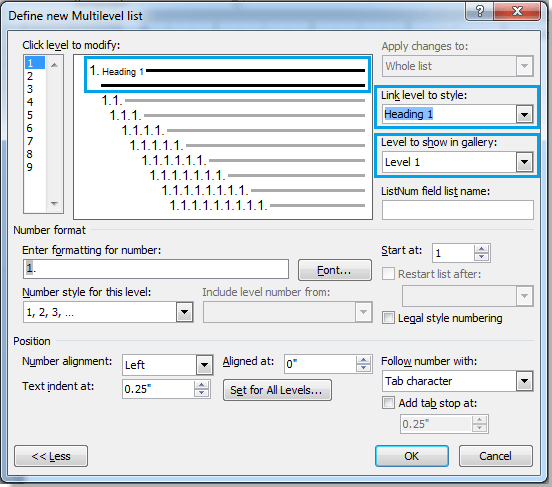Expand the Follow number with dropdown
This screenshot has height=487, width=552.
524,381
